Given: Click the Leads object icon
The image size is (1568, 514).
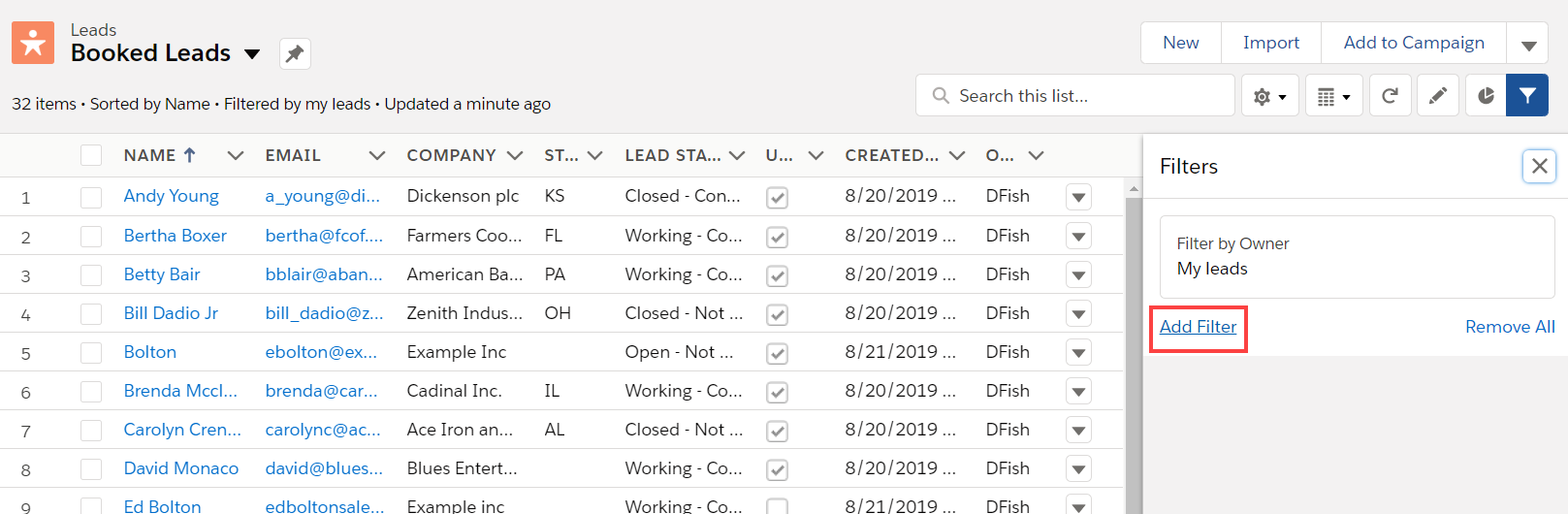Looking at the screenshot, I should (33, 43).
